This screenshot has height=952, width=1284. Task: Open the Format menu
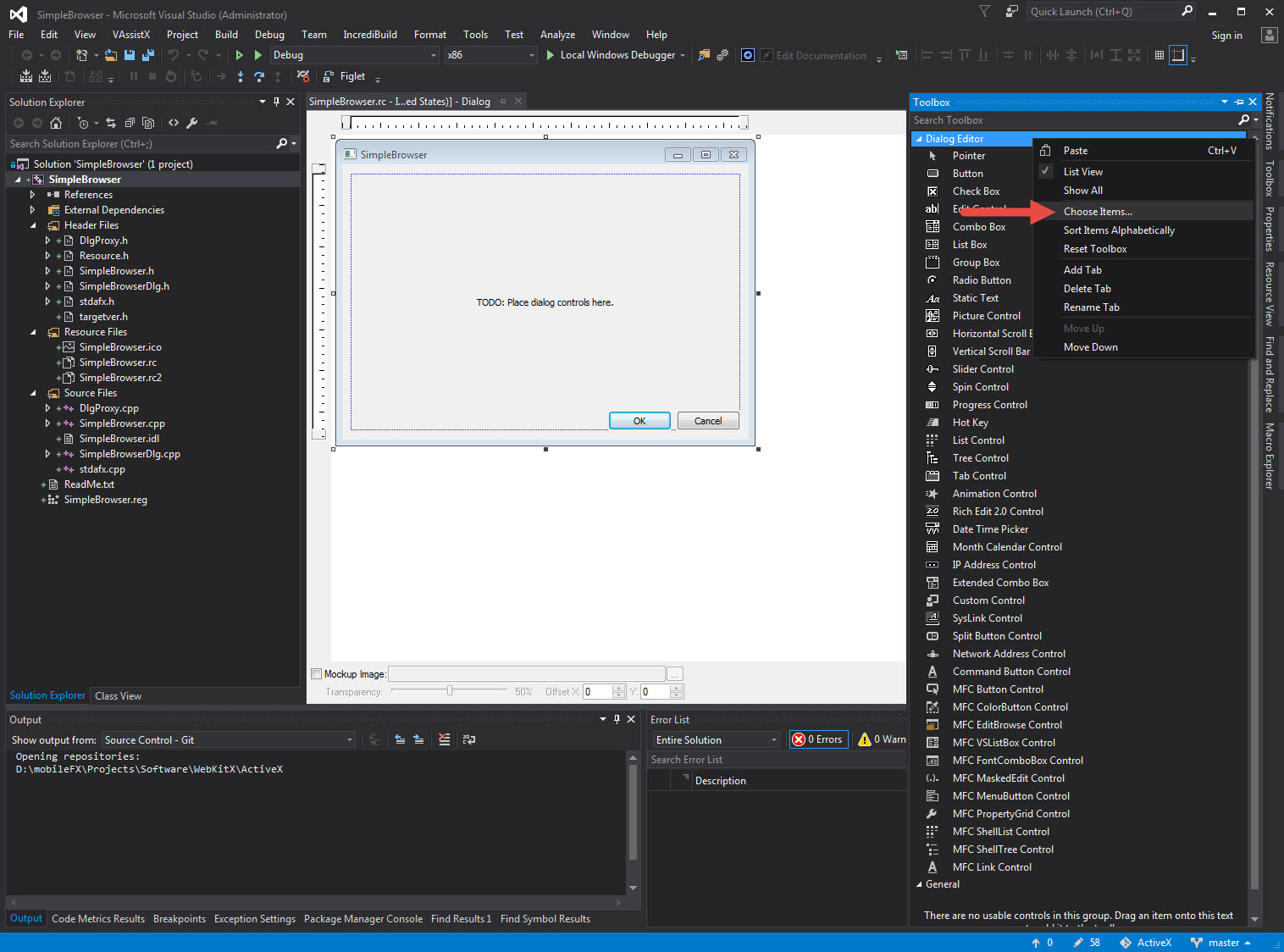coord(430,35)
